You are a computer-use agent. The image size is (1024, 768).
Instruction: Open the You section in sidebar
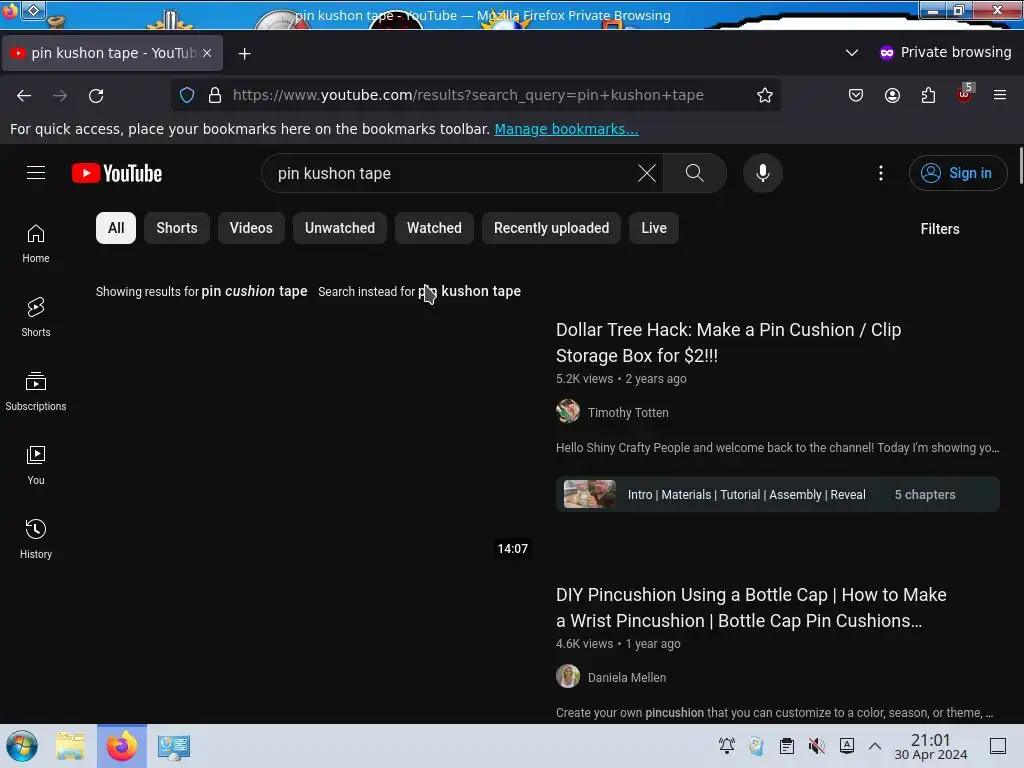click(36, 465)
